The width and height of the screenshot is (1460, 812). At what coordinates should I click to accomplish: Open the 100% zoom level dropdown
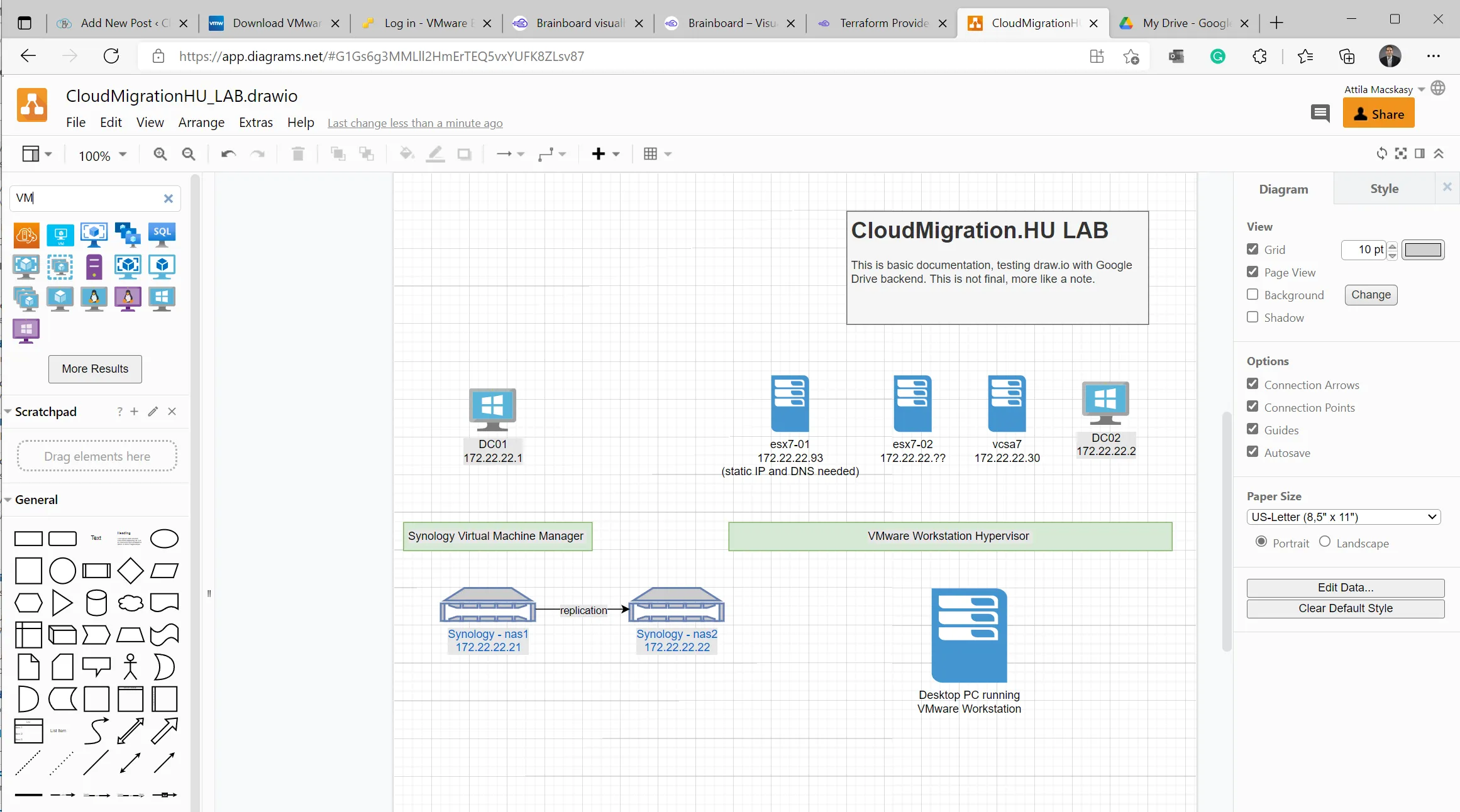[102, 155]
